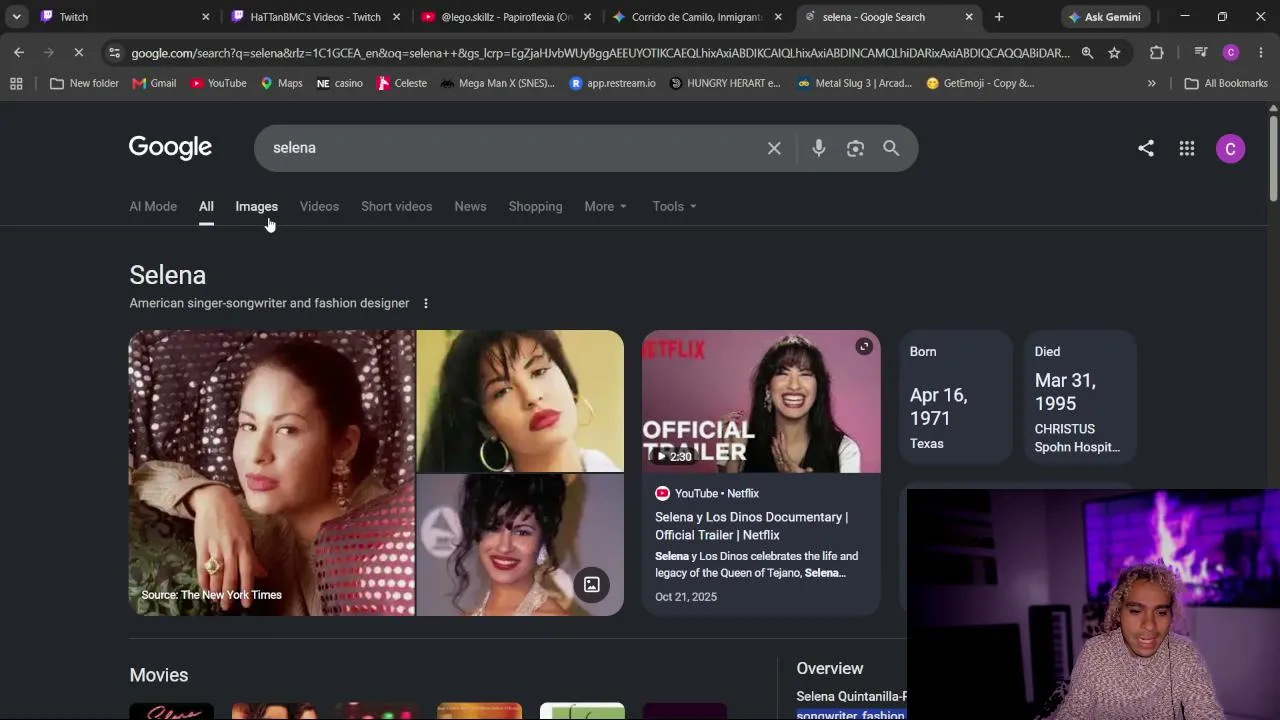Switch to AI Mode
The width and height of the screenshot is (1280, 720).
point(153,206)
